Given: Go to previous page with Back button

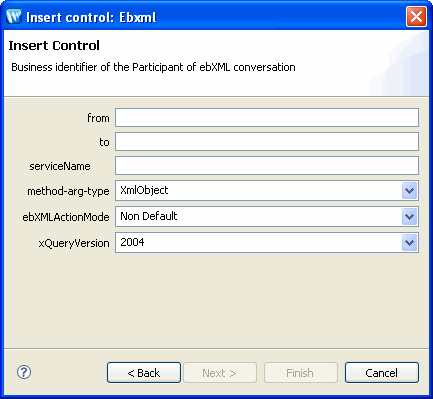Looking at the screenshot, I should [x=144, y=373].
